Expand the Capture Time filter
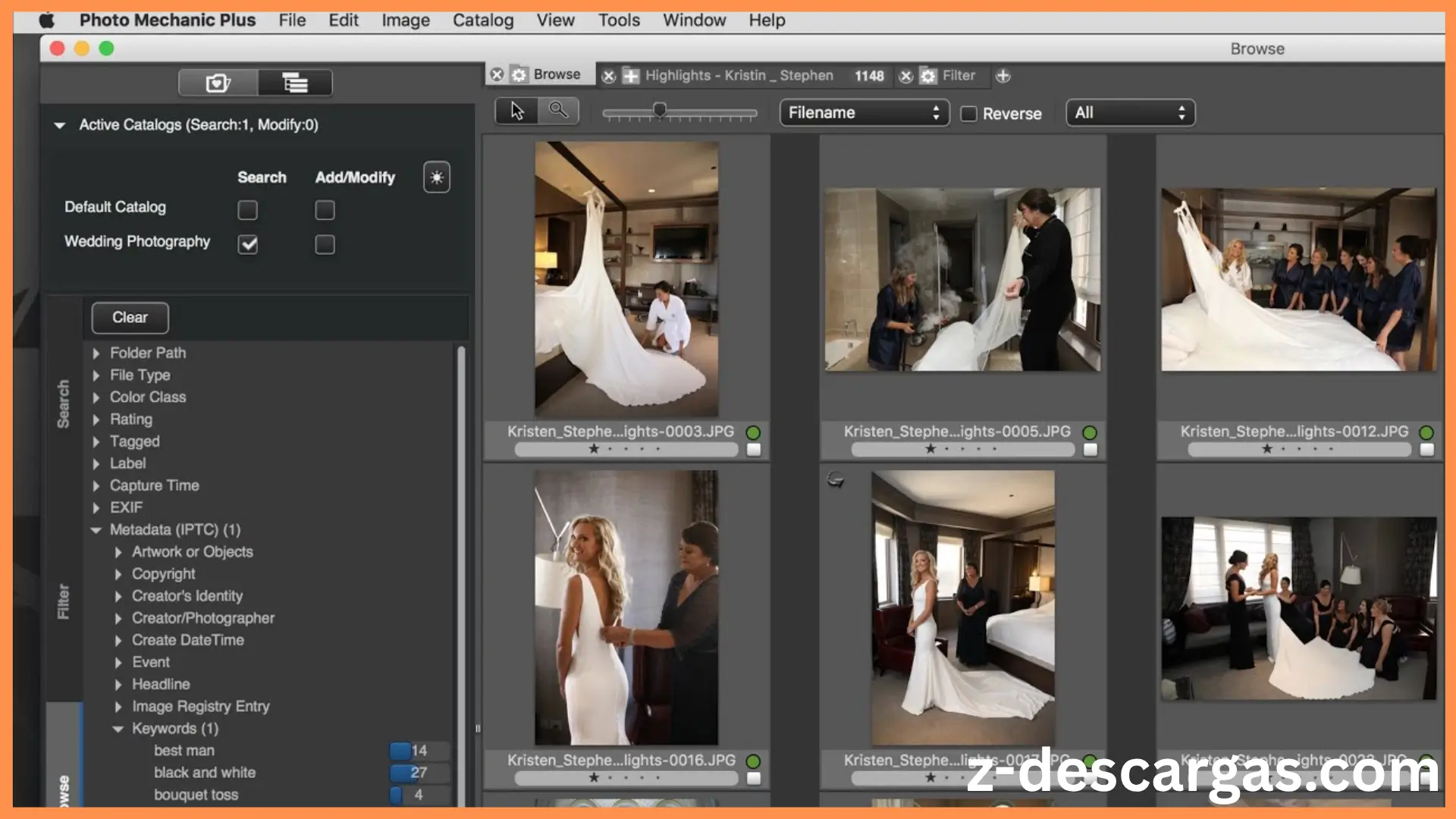The width and height of the screenshot is (1456, 819). (x=96, y=485)
